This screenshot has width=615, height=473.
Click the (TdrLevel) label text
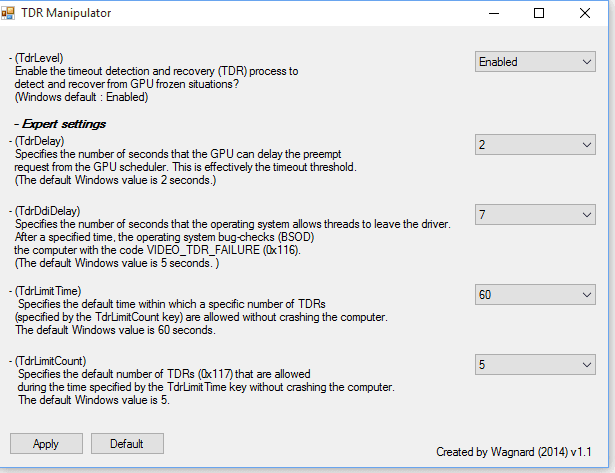click(x=39, y=58)
